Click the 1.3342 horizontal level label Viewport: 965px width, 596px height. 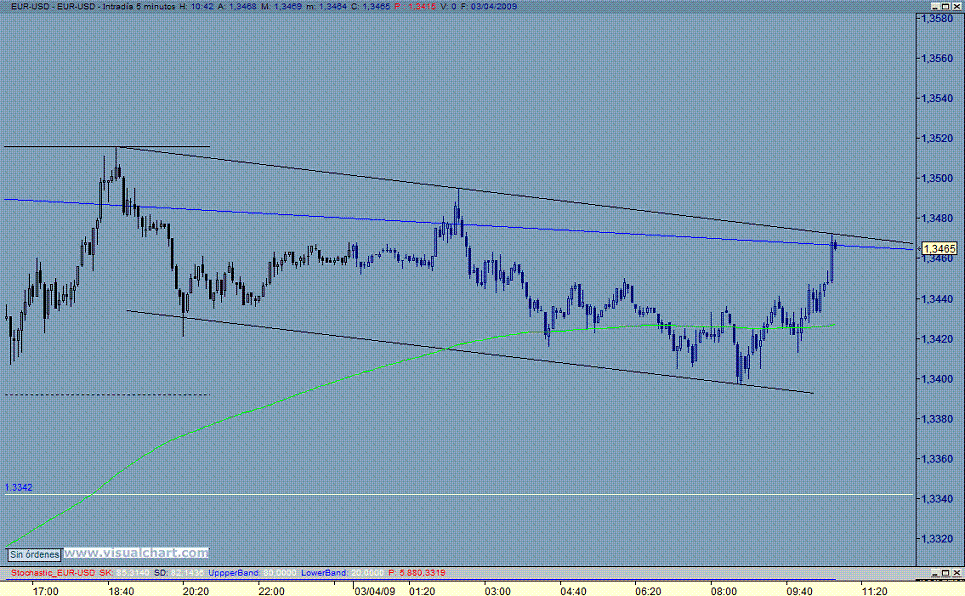click(18, 488)
